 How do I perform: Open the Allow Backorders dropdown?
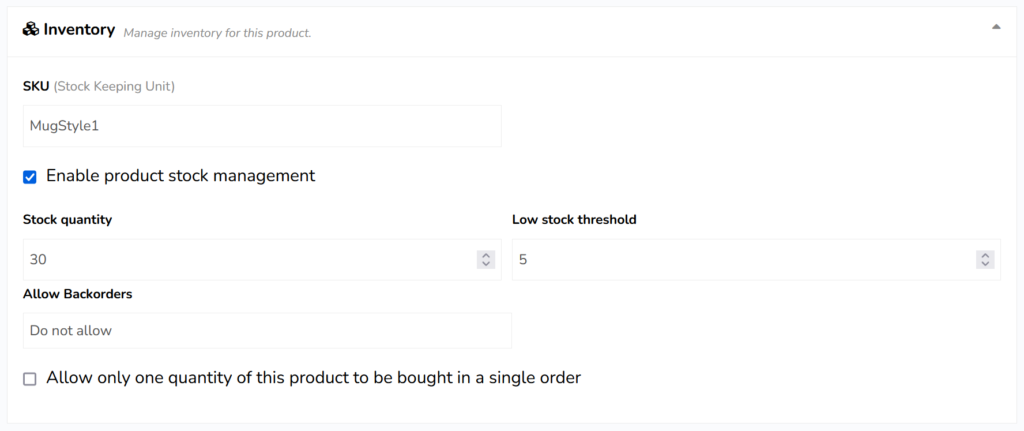coord(267,330)
